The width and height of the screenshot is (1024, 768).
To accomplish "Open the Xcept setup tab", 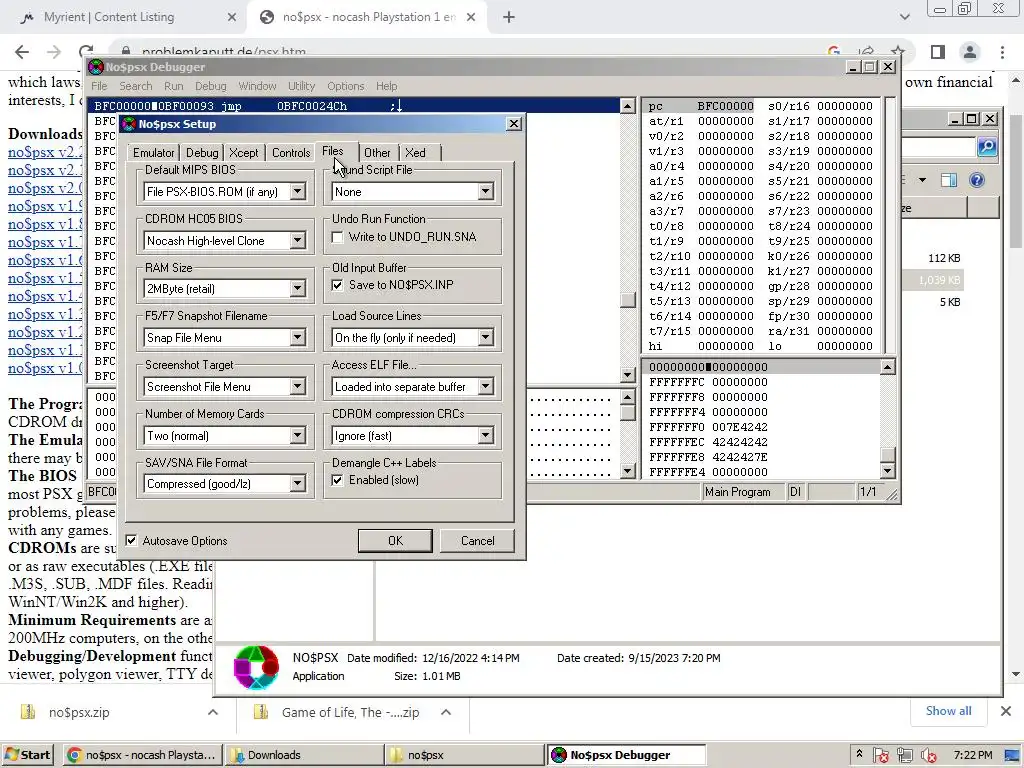I will coord(244,153).
